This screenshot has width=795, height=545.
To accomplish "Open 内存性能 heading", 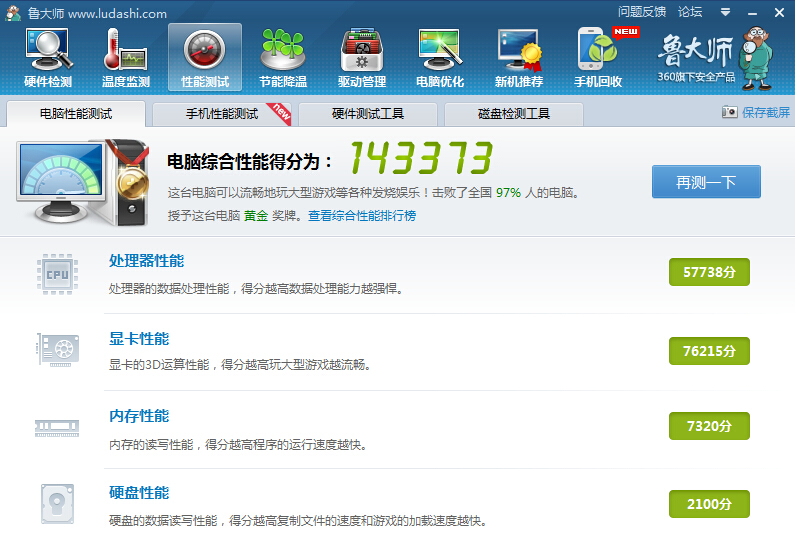I will point(139,416).
